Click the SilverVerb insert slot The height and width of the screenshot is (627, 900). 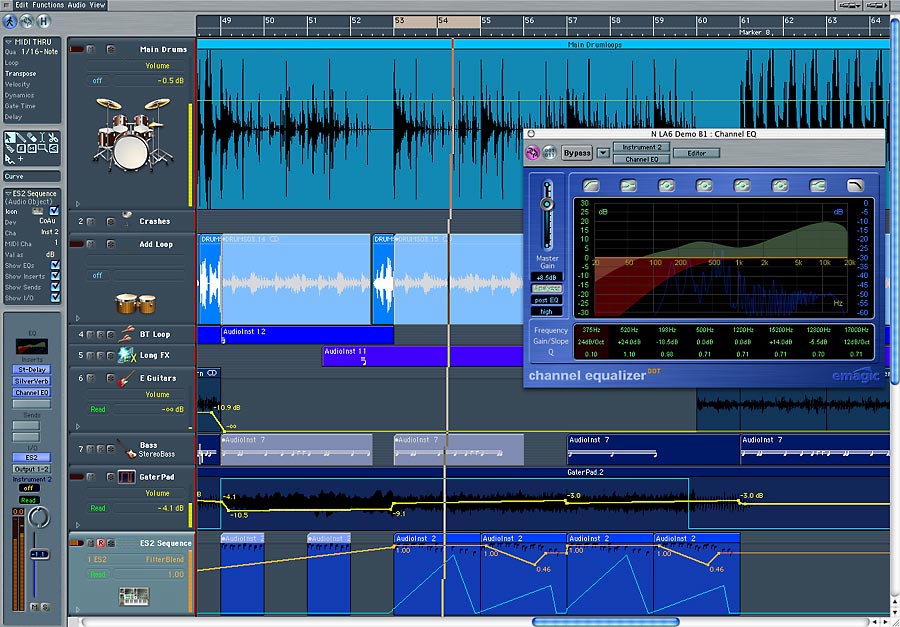pyautogui.click(x=32, y=381)
